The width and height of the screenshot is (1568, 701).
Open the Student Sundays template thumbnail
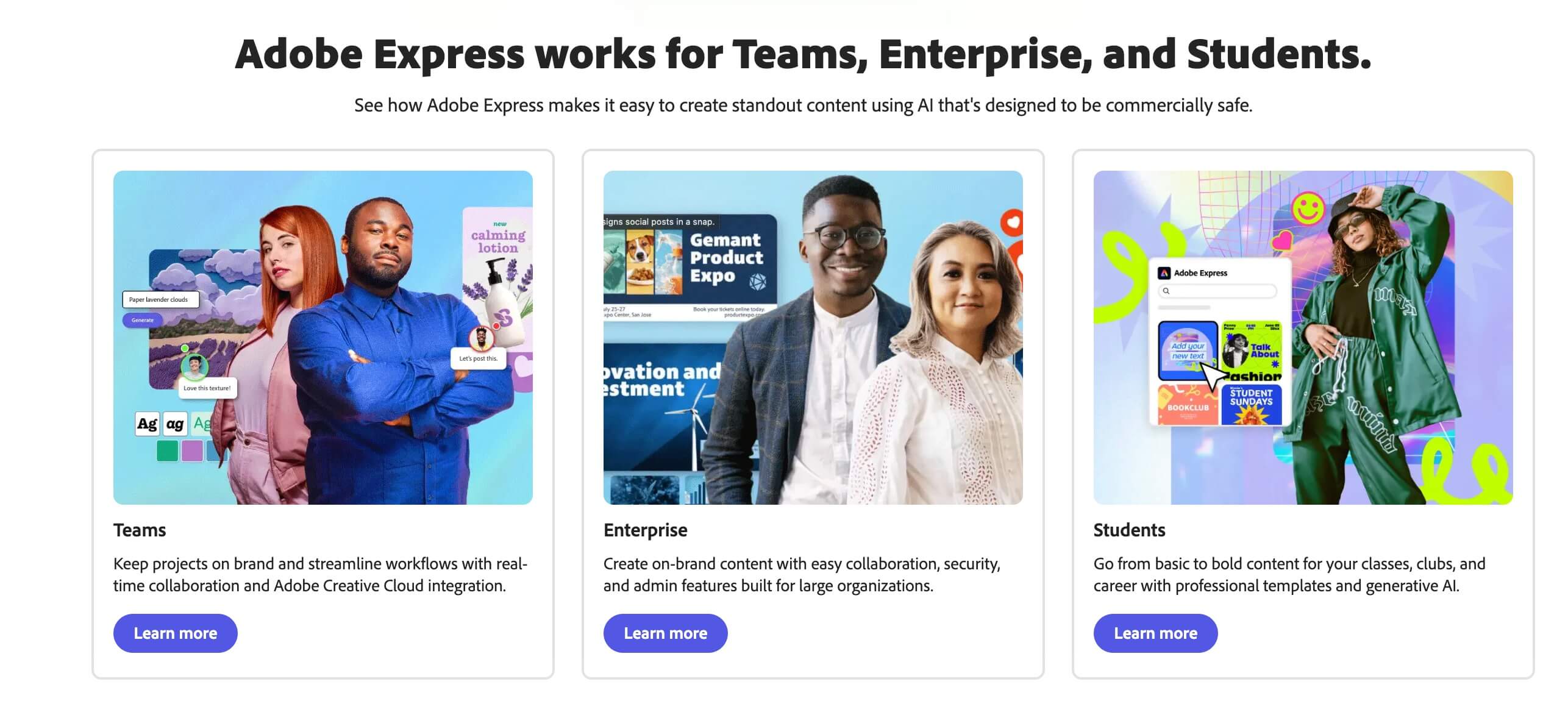click(1251, 404)
